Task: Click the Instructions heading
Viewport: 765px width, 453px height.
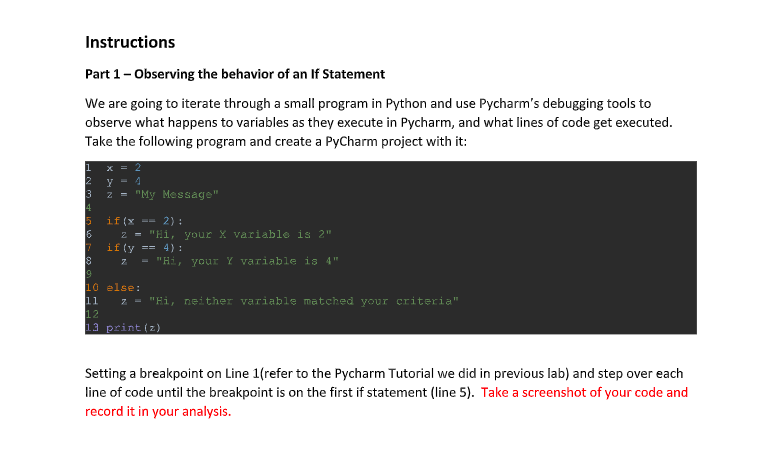Action: coord(130,42)
